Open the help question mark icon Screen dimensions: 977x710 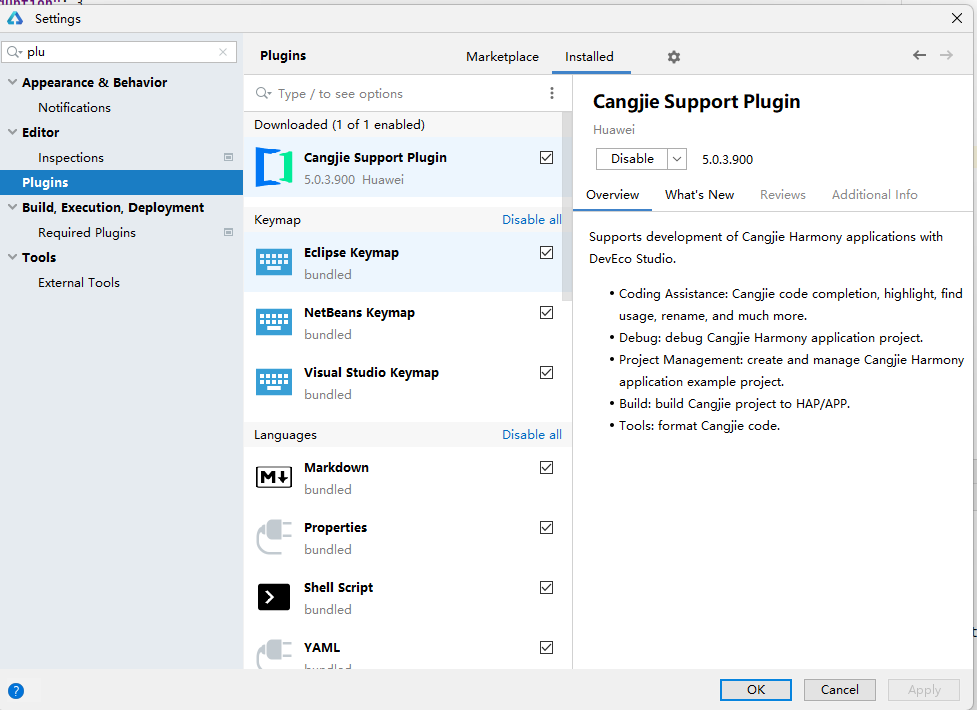pos(16,690)
